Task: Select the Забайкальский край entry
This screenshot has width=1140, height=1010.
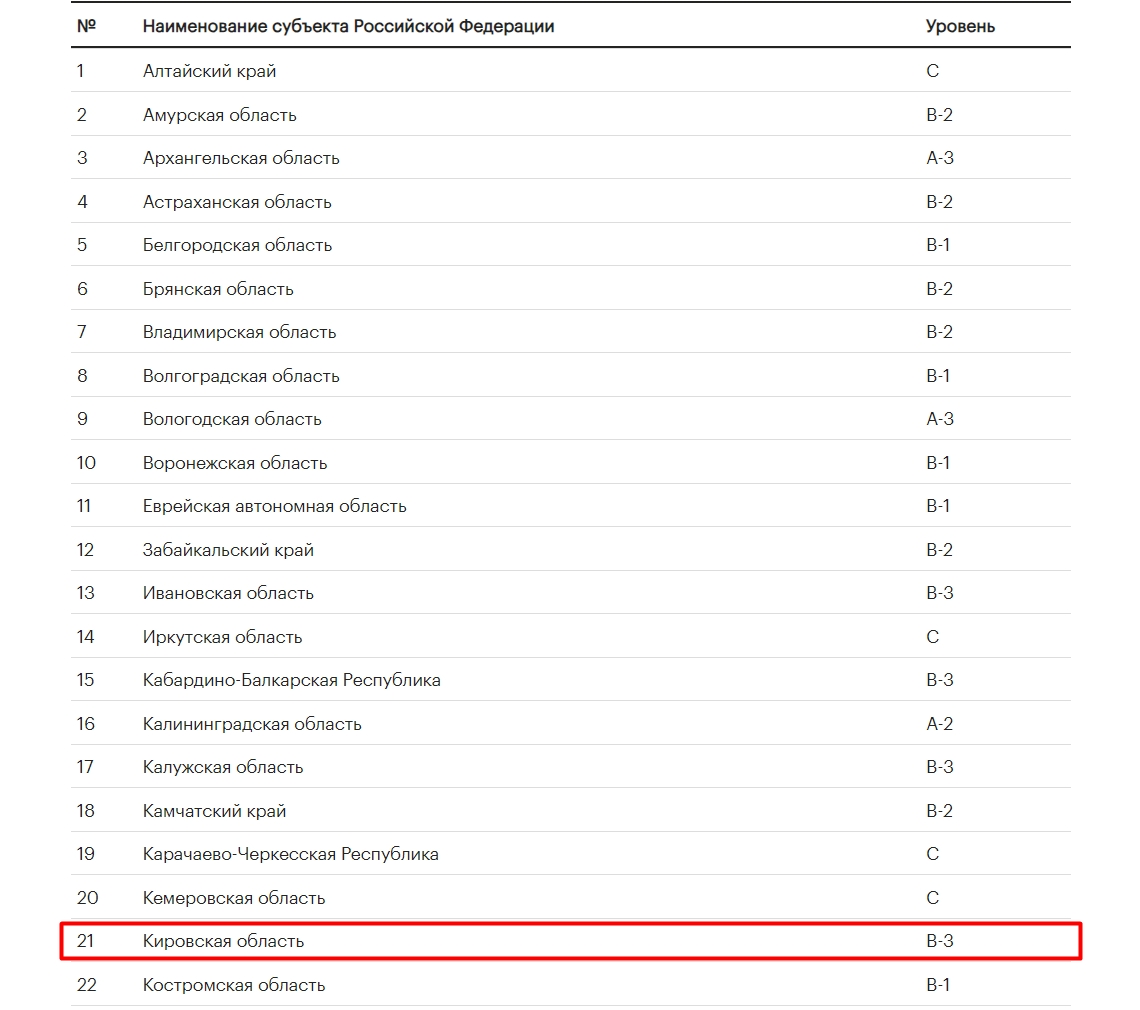Action: point(228,550)
